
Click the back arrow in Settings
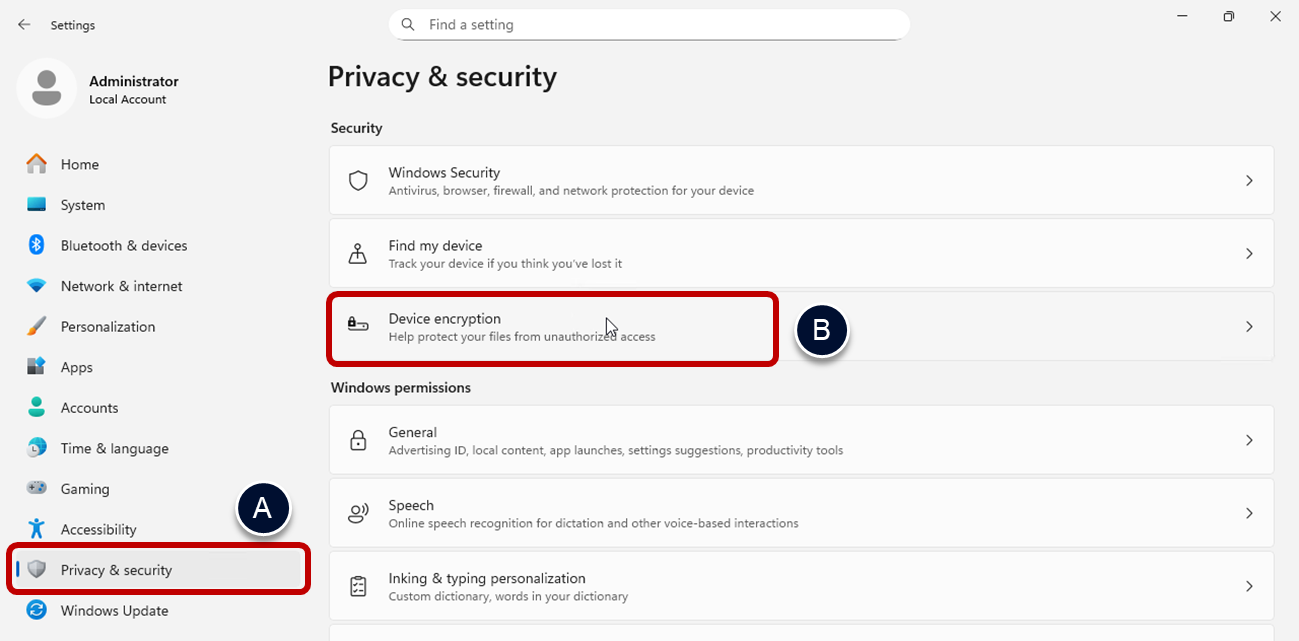tap(24, 25)
